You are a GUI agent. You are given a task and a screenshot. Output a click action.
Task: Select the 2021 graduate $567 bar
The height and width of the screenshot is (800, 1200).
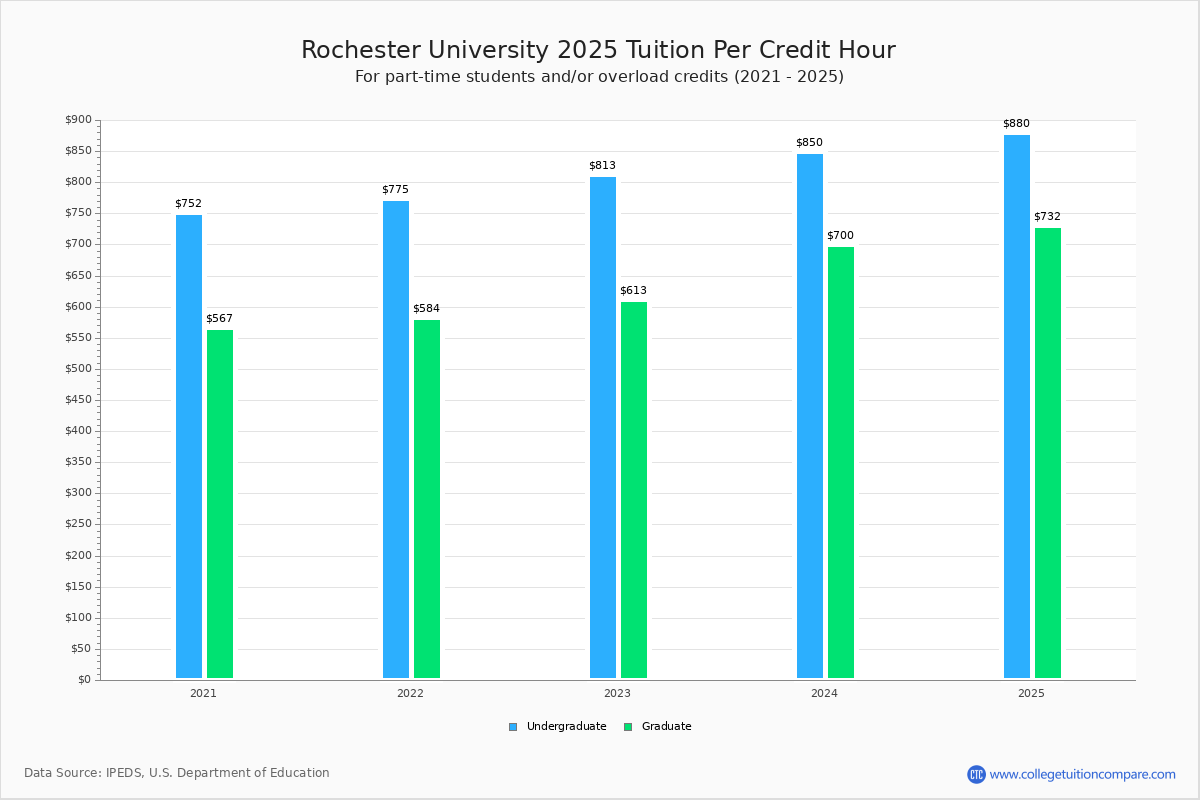click(x=220, y=504)
